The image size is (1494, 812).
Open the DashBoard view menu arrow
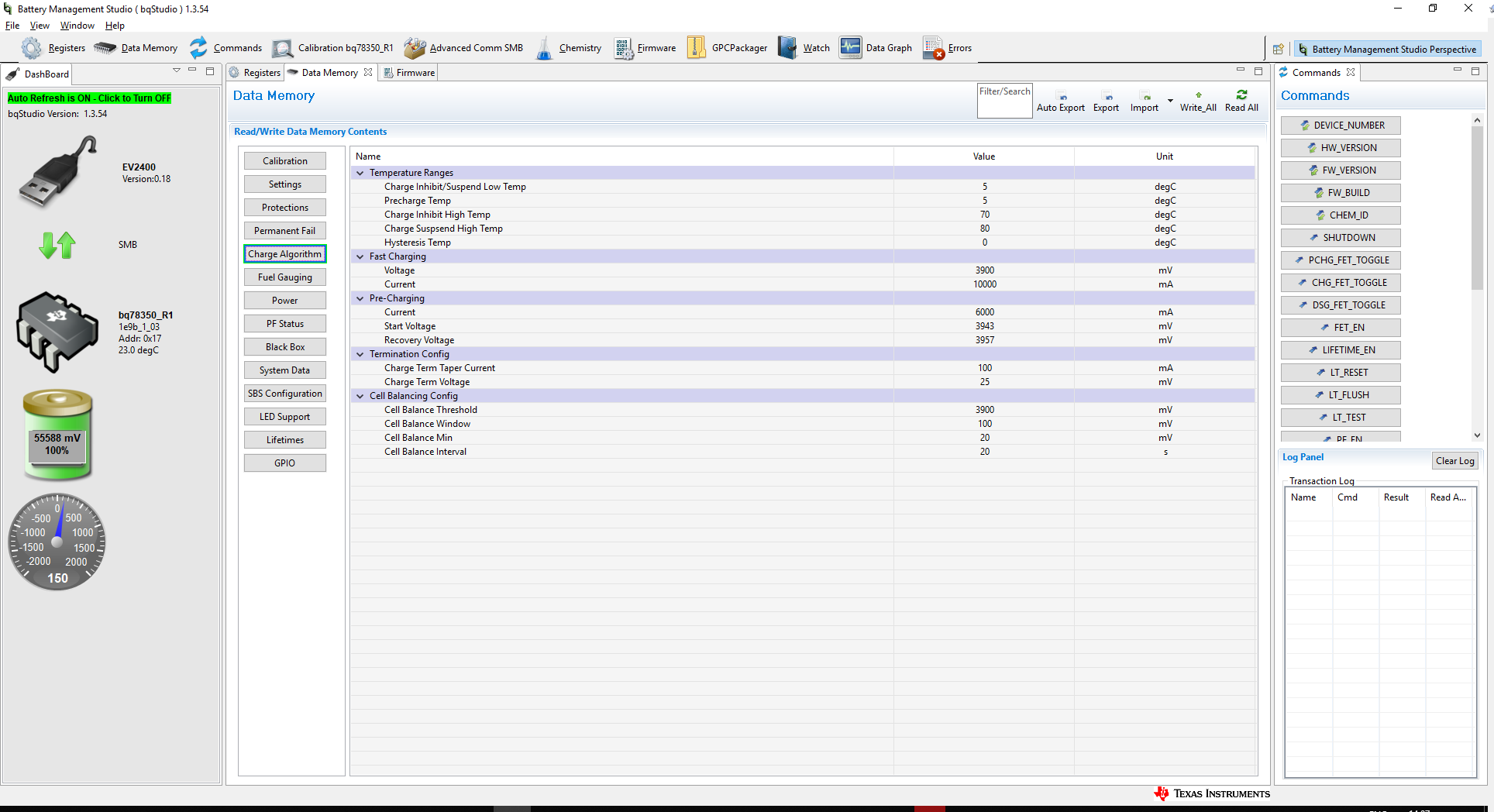click(x=177, y=71)
